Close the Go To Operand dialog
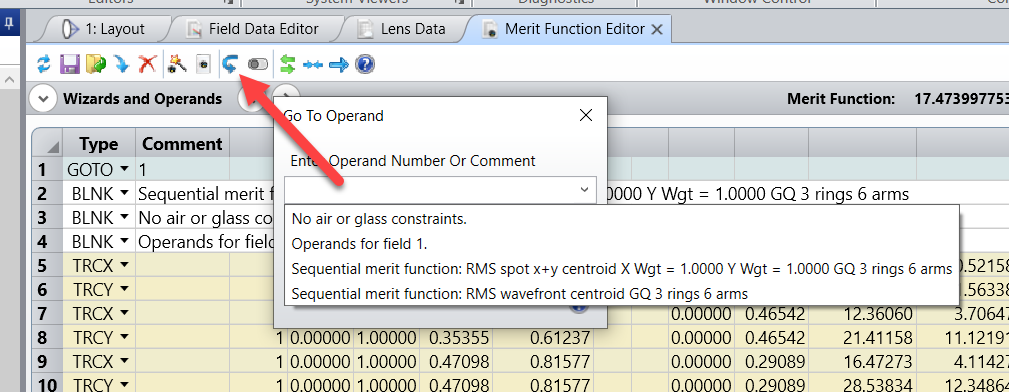 tap(586, 115)
